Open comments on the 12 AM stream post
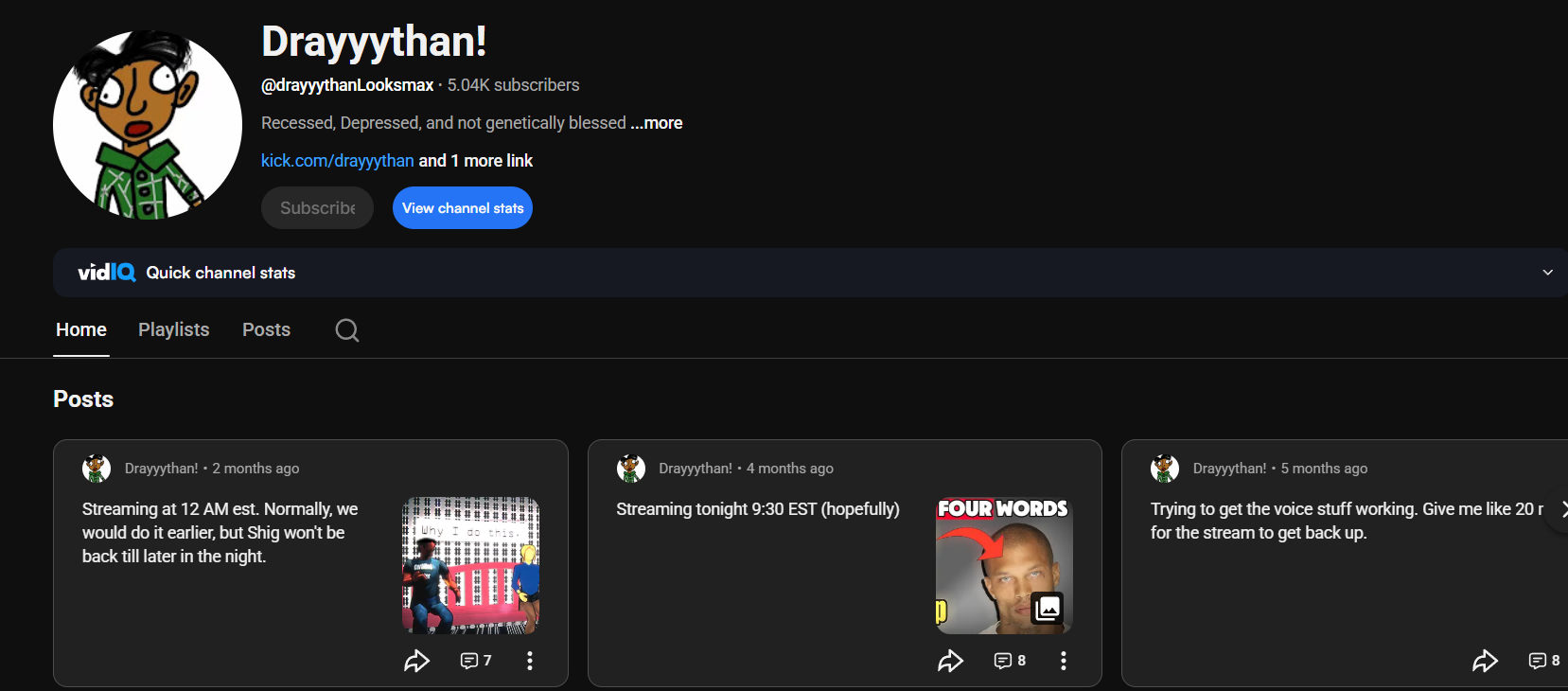The height and width of the screenshot is (691, 1568). (x=475, y=661)
